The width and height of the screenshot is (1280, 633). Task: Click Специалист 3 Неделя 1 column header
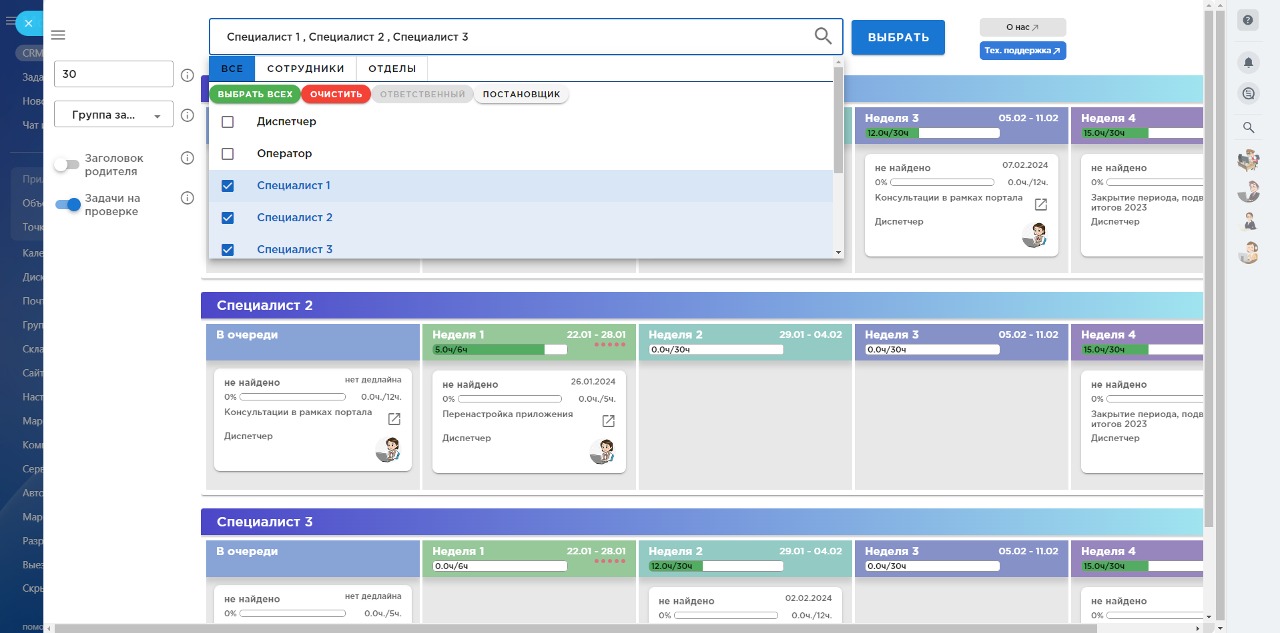pos(529,558)
